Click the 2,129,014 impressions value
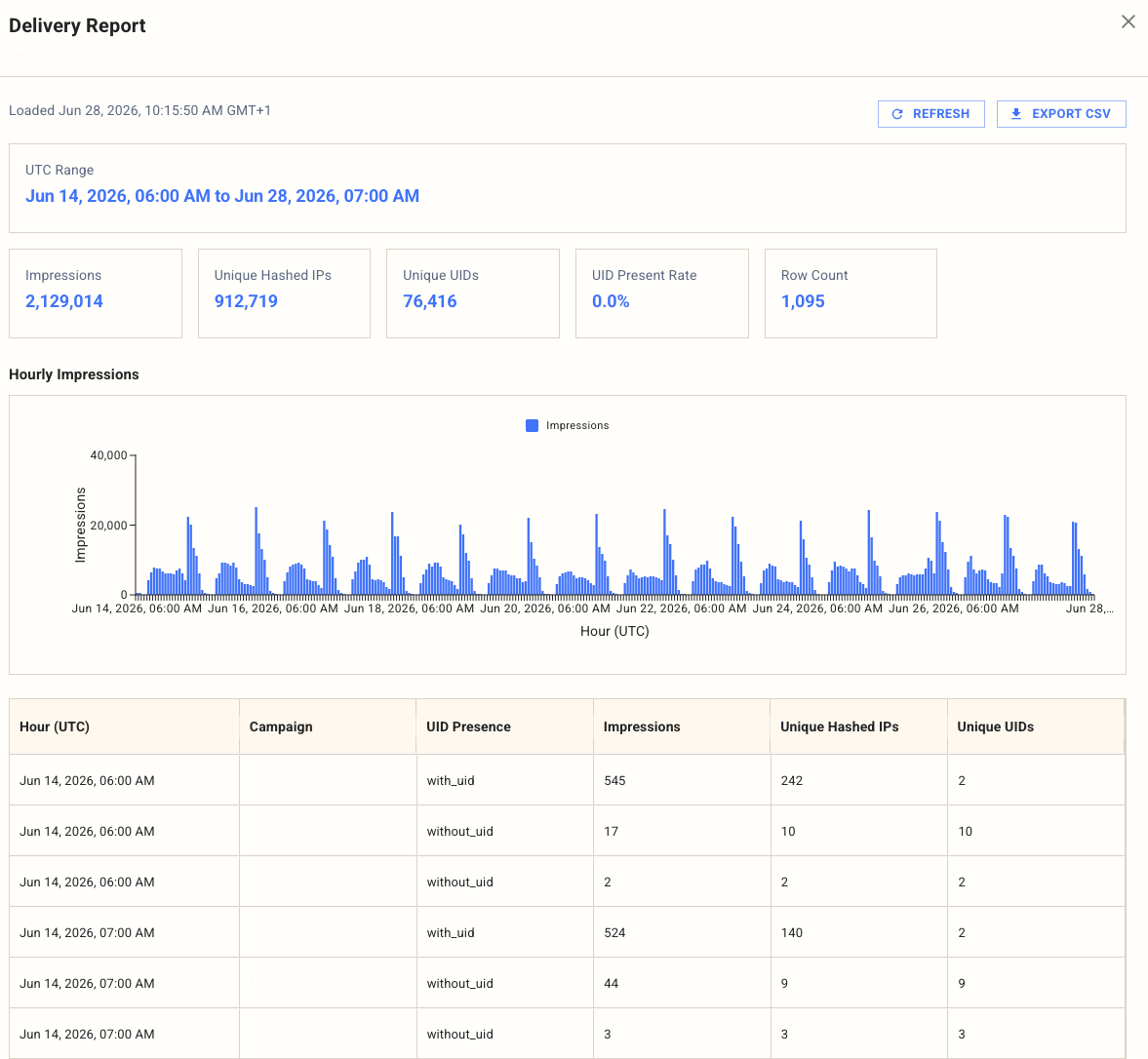 pyautogui.click(x=64, y=301)
